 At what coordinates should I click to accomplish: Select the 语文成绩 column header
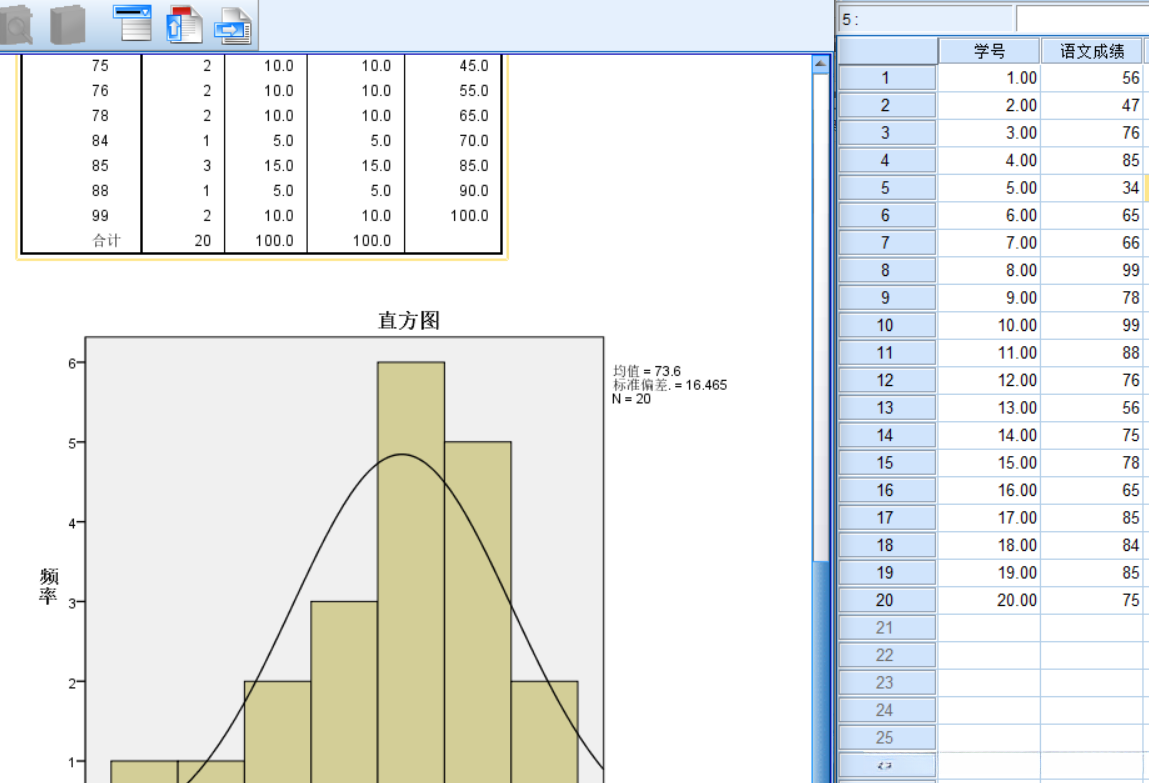1092,51
